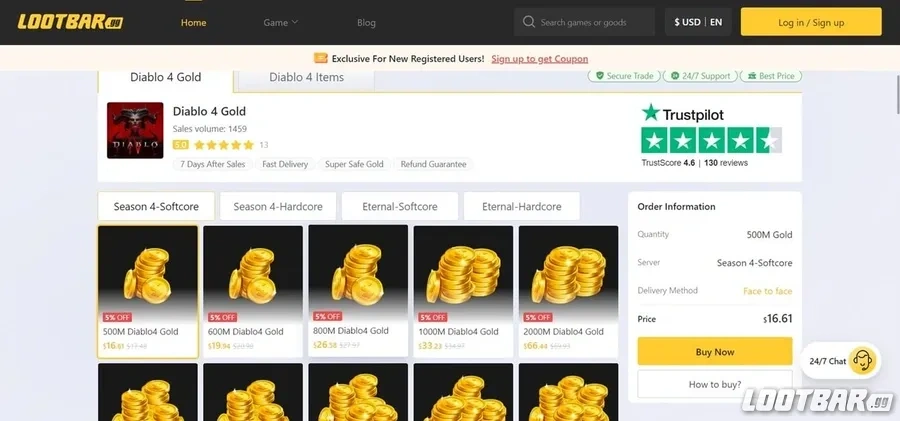Click the Fast Delivery tag
Screen dimensions: 900x421
(x=285, y=164)
